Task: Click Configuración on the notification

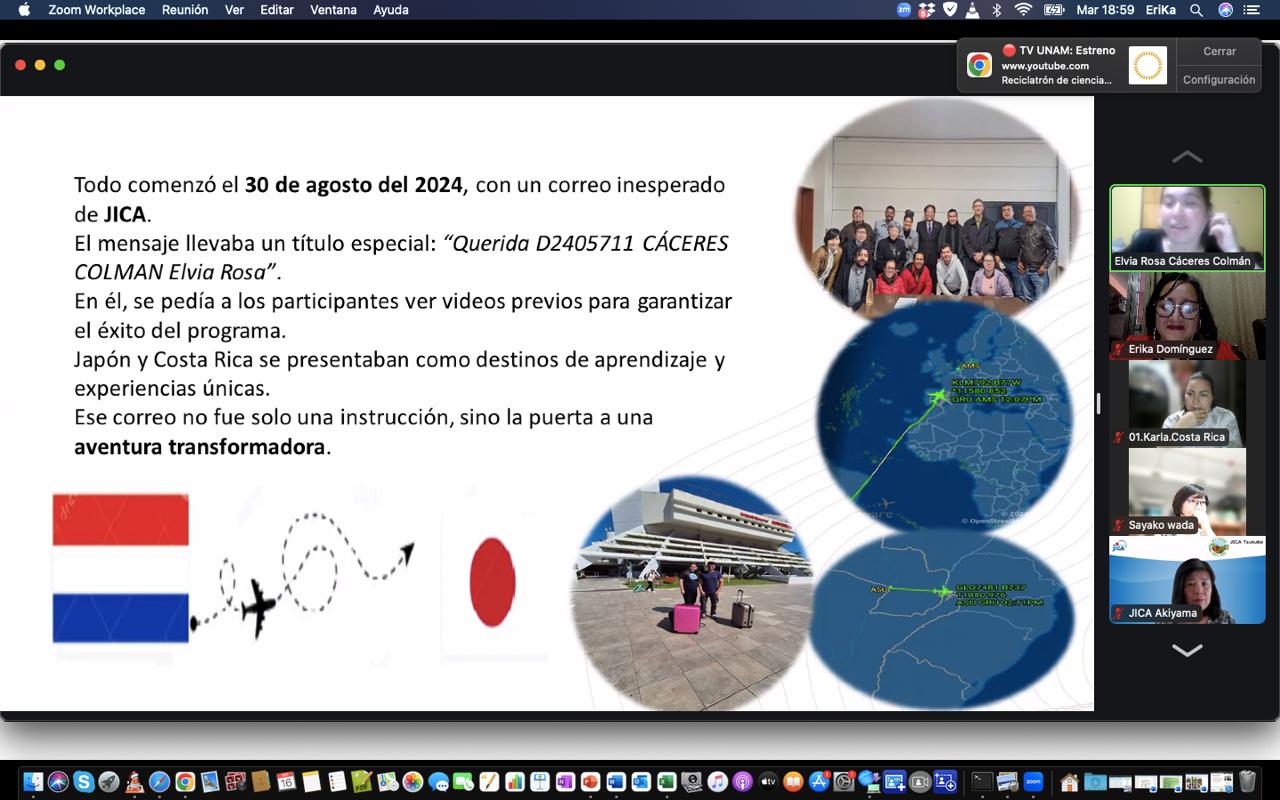Action: (1219, 80)
